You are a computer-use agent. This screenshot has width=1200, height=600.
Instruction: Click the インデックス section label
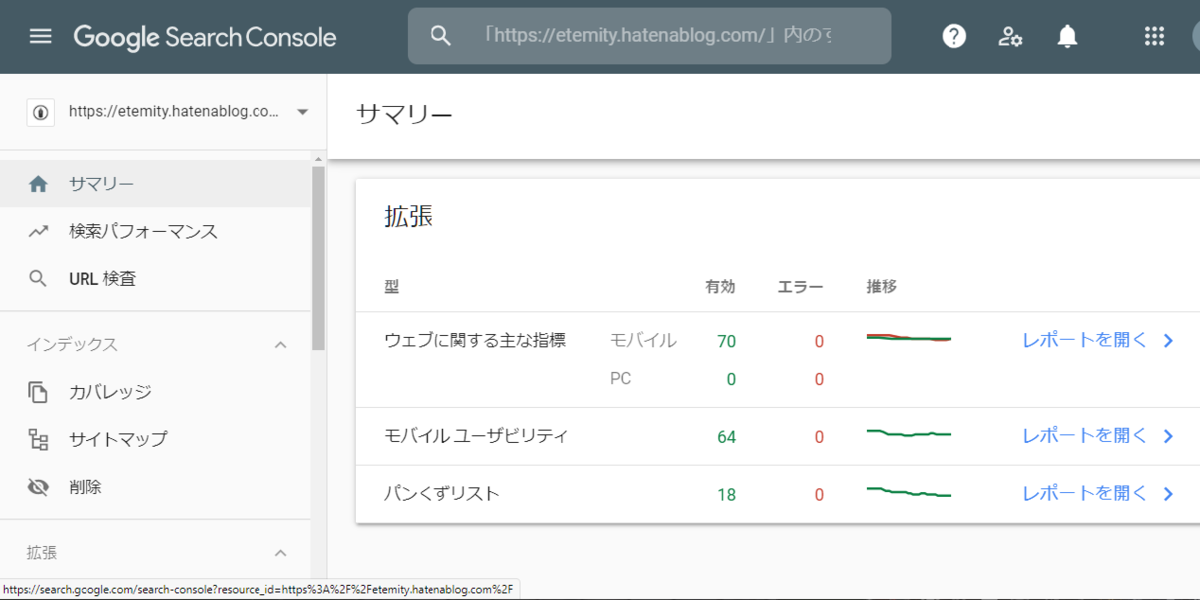pos(72,345)
